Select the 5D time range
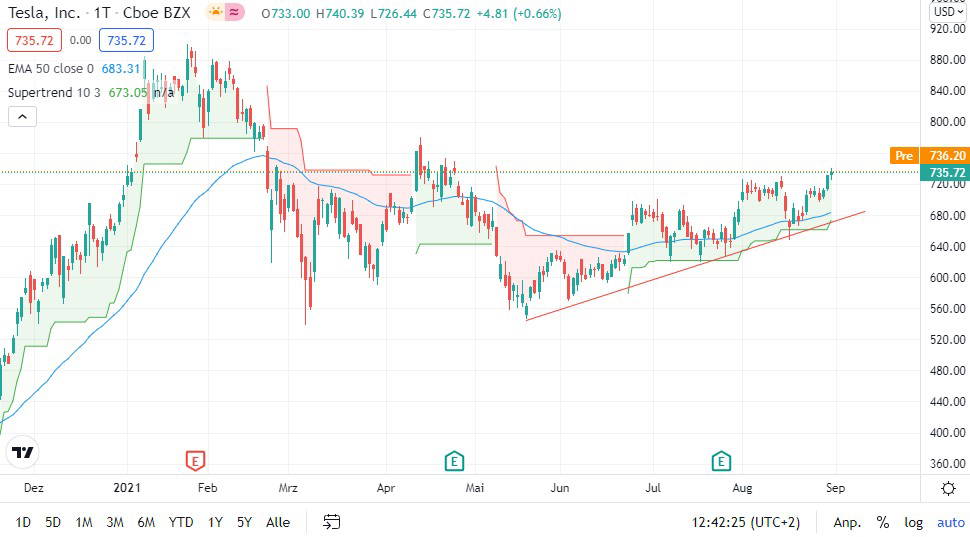The image size is (970, 537). click(x=53, y=522)
